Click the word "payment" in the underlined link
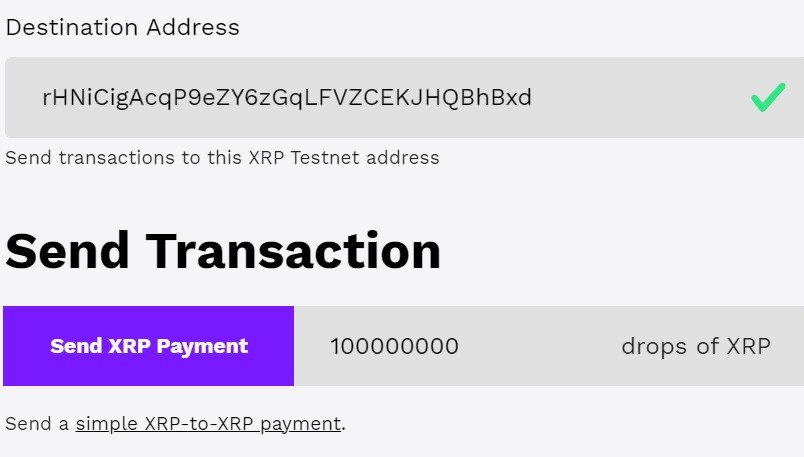 point(300,423)
